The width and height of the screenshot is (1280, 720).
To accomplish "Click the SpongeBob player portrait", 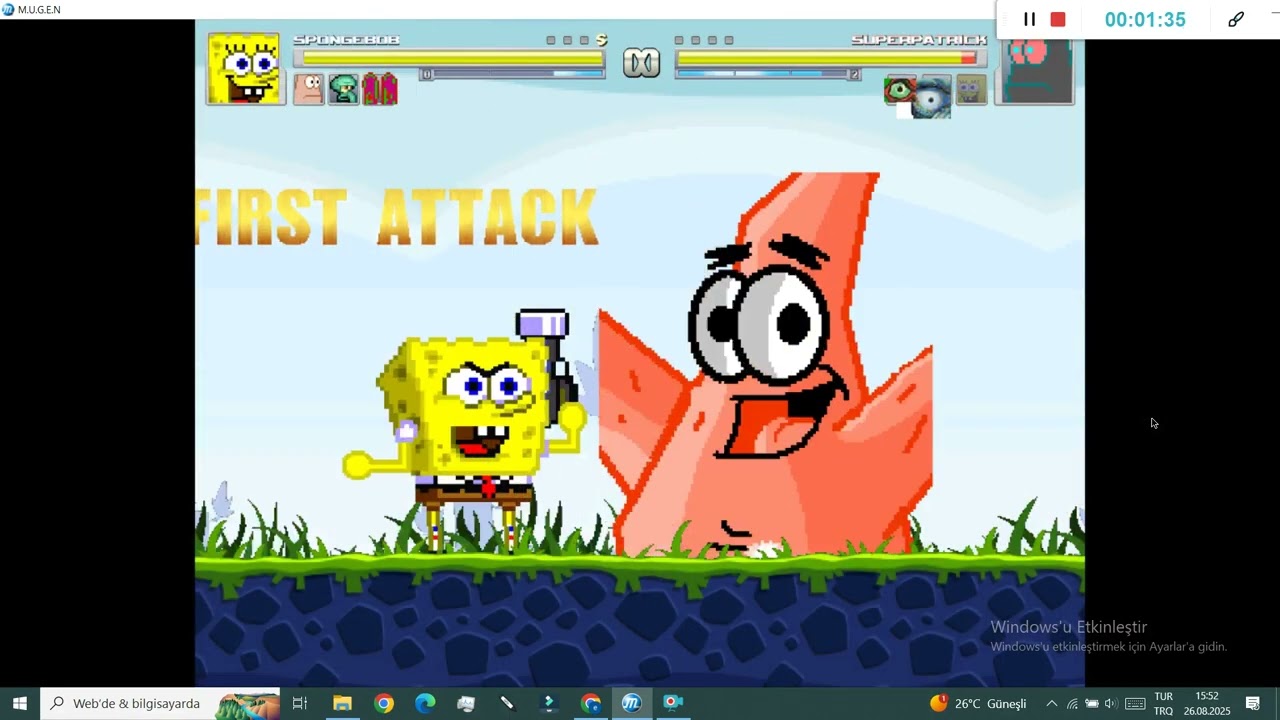I will pyautogui.click(x=245, y=68).
